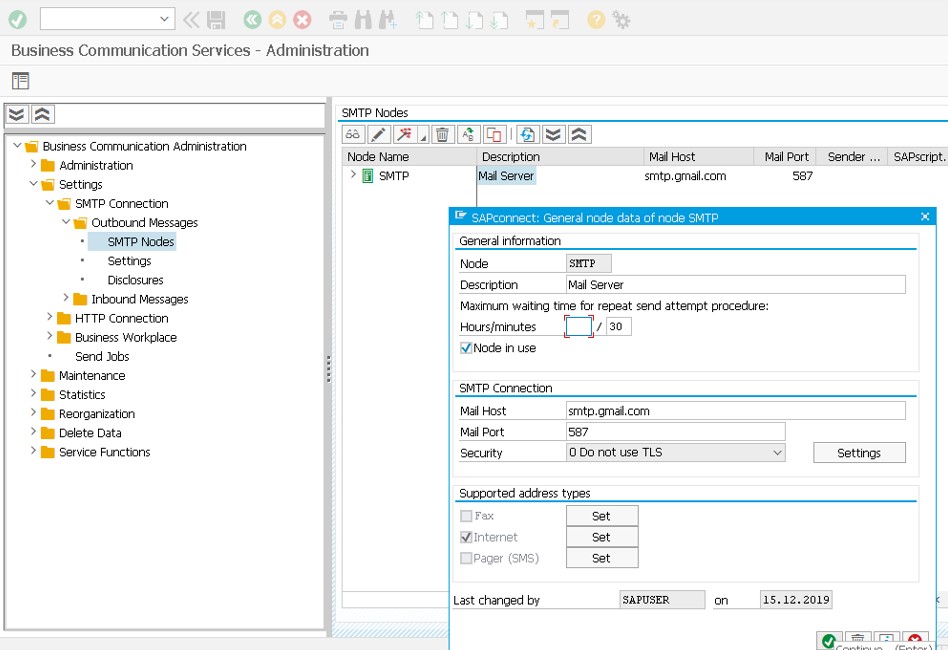The width and height of the screenshot is (948, 650).
Task: Expand the Administration folder
Action: click(x=34, y=164)
